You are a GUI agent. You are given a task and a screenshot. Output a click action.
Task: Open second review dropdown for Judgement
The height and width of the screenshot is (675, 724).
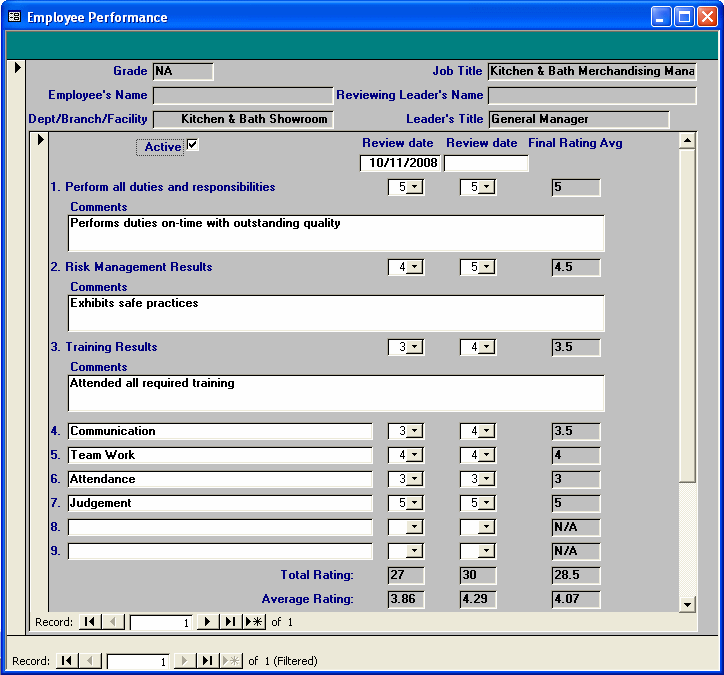487,503
